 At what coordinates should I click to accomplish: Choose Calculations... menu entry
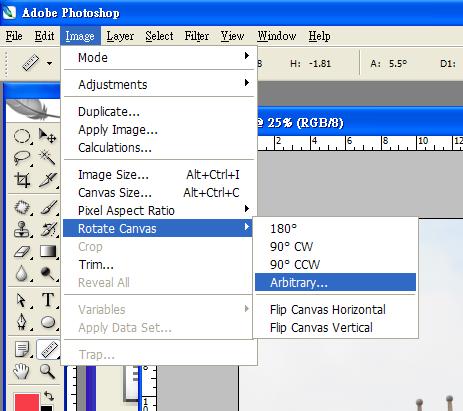click(158, 147)
